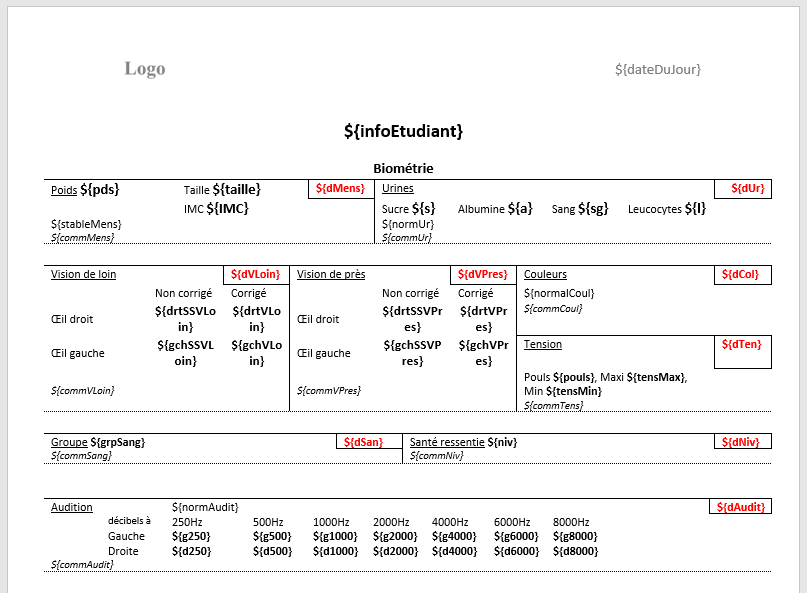Click the ${dateDuJour} date field

[658, 69]
